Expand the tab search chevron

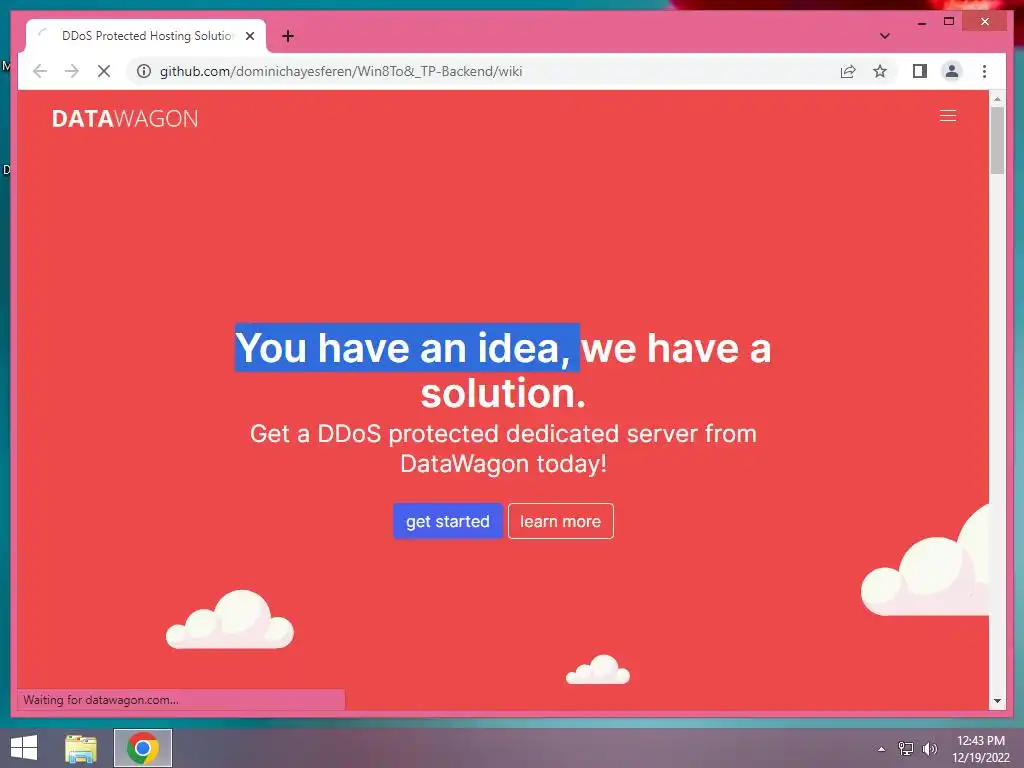pos(884,36)
